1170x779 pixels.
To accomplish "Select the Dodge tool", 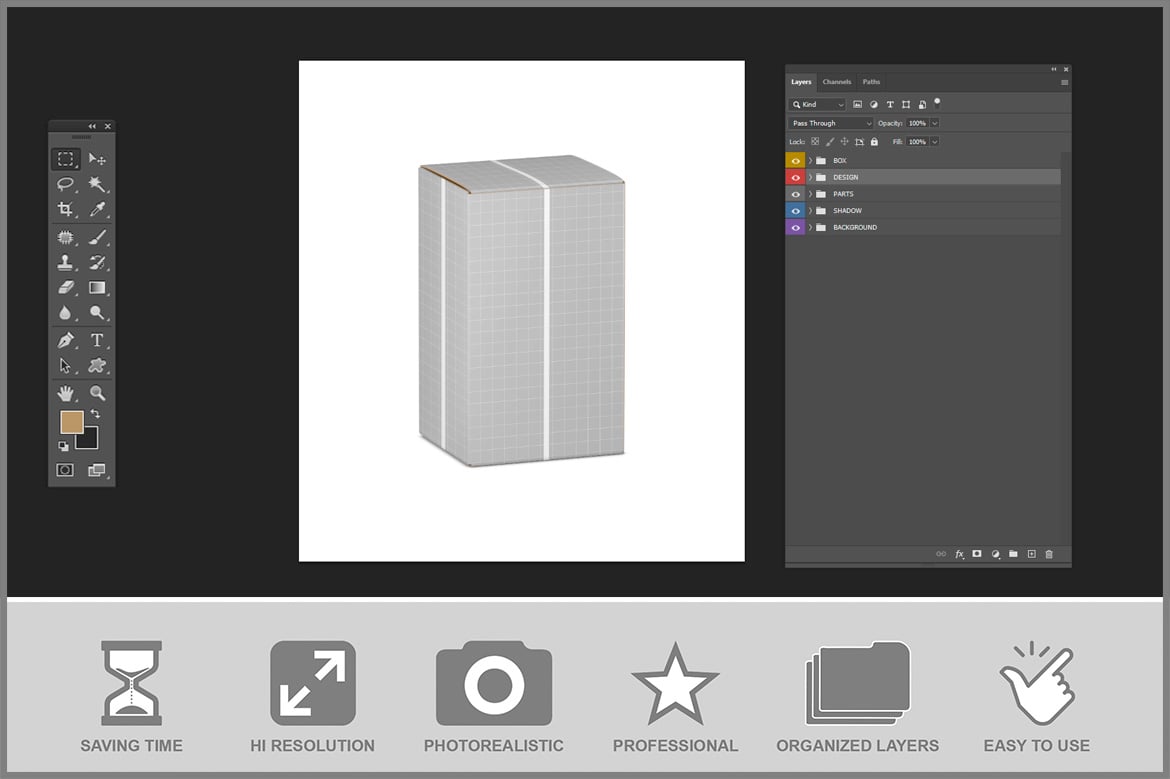I will pyautogui.click(x=97, y=313).
